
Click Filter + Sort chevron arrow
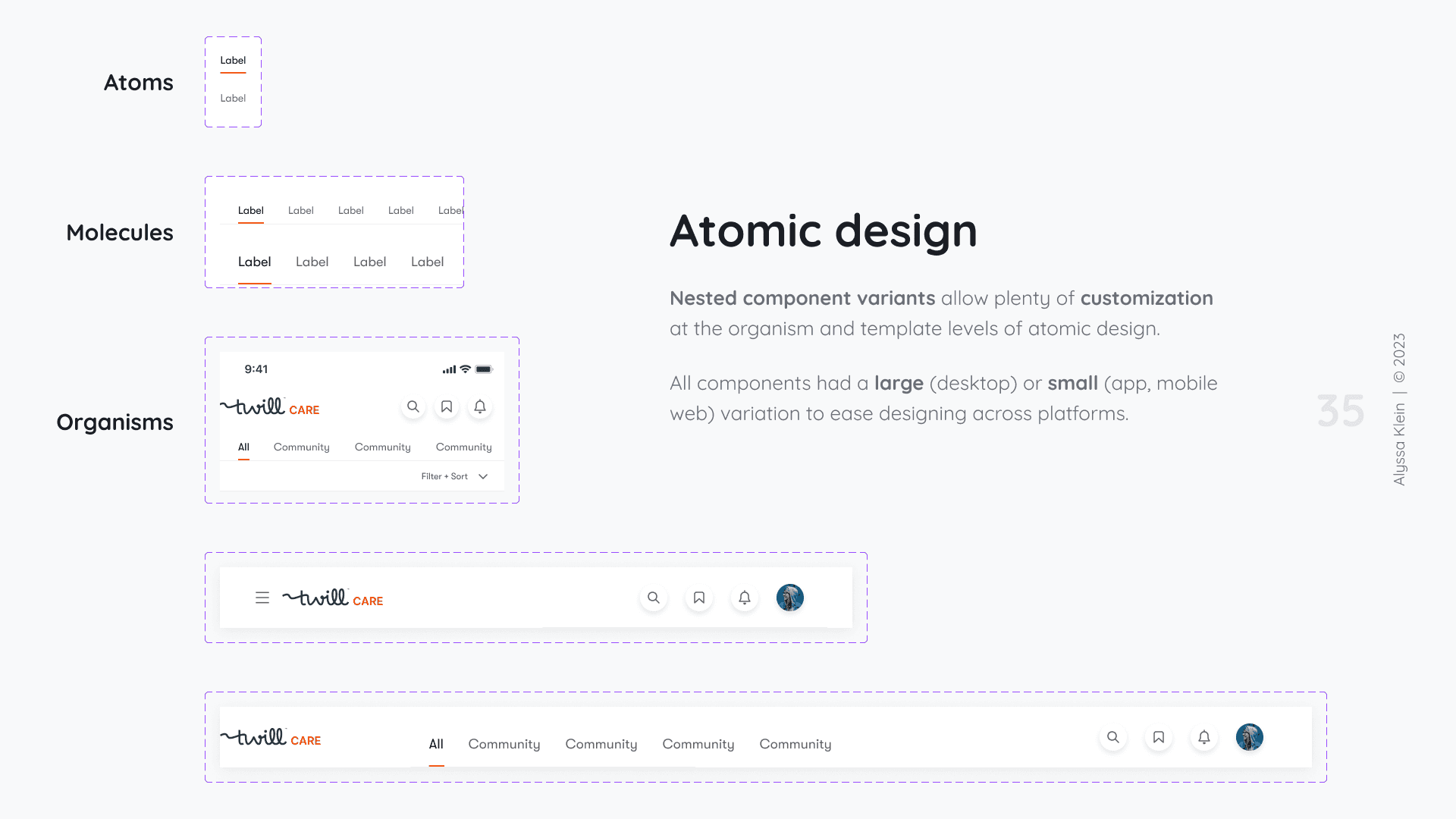pyautogui.click(x=483, y=477)
